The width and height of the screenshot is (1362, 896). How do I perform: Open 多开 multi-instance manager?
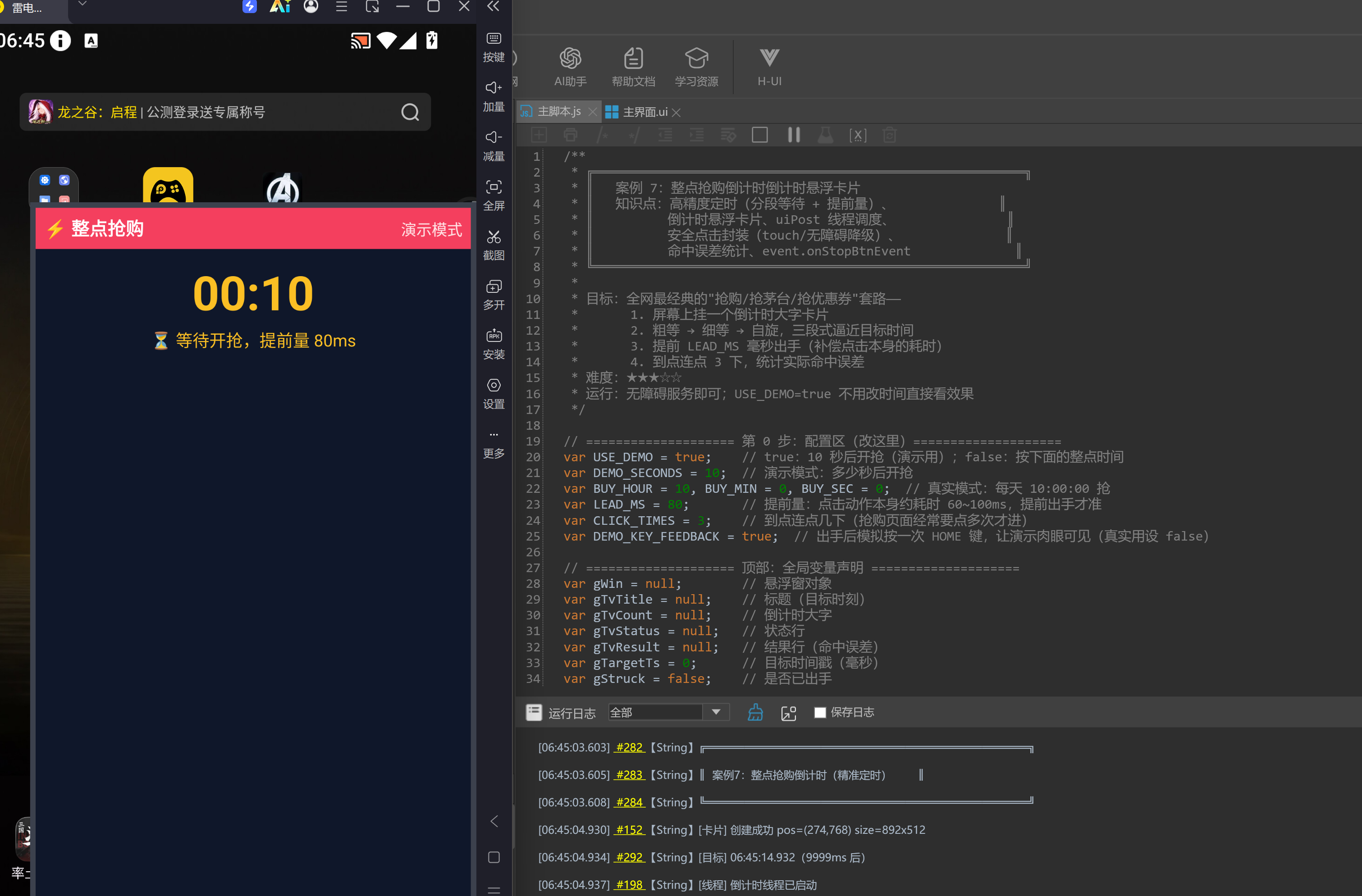(494, 295)
